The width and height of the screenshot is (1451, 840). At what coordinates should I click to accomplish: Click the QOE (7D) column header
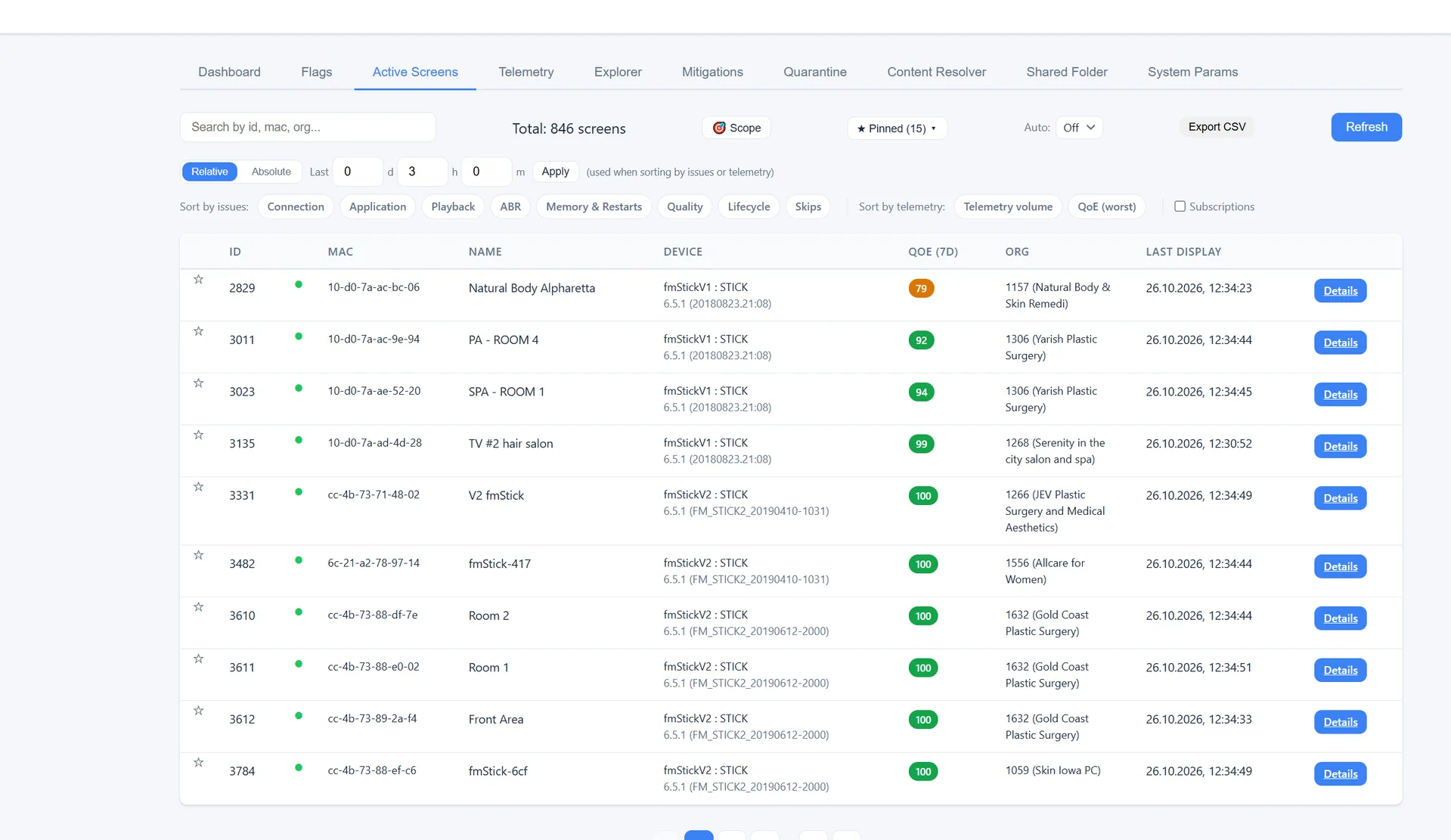pyautogui.click(x=932, y=252)
